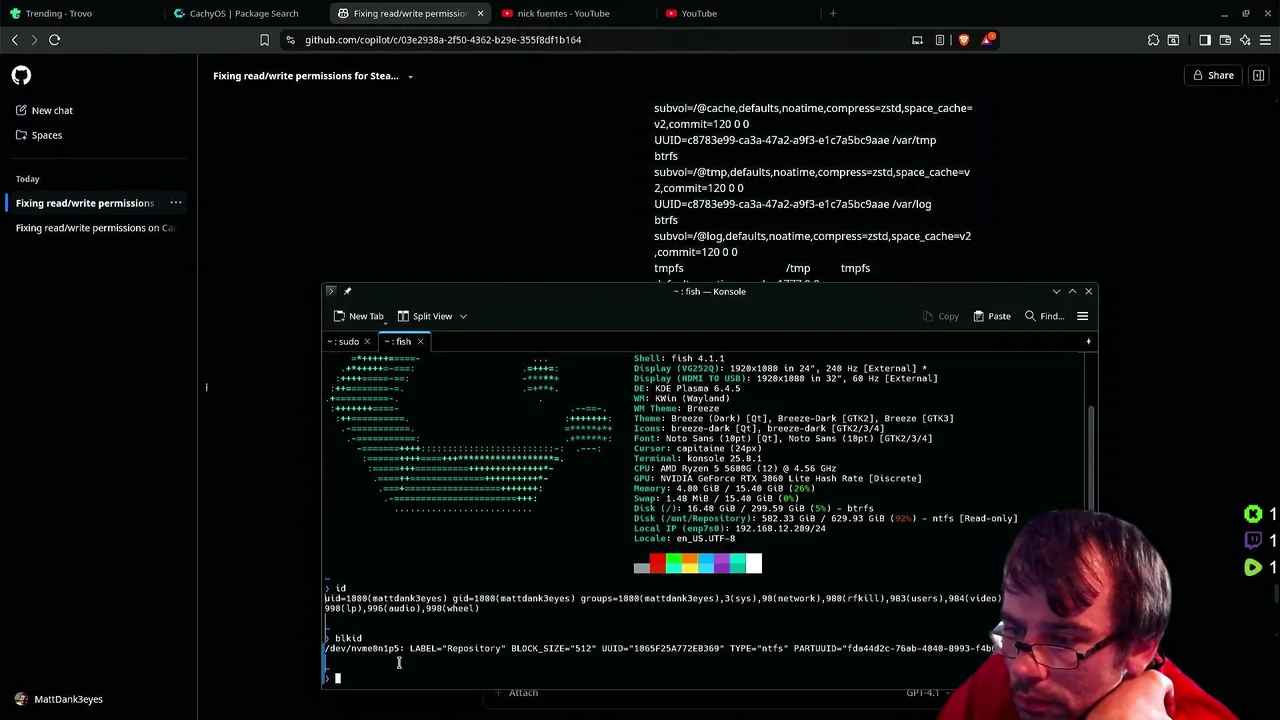Reload the current page
Viewport: 1280px width, 720px height.
tap(54, 40)
